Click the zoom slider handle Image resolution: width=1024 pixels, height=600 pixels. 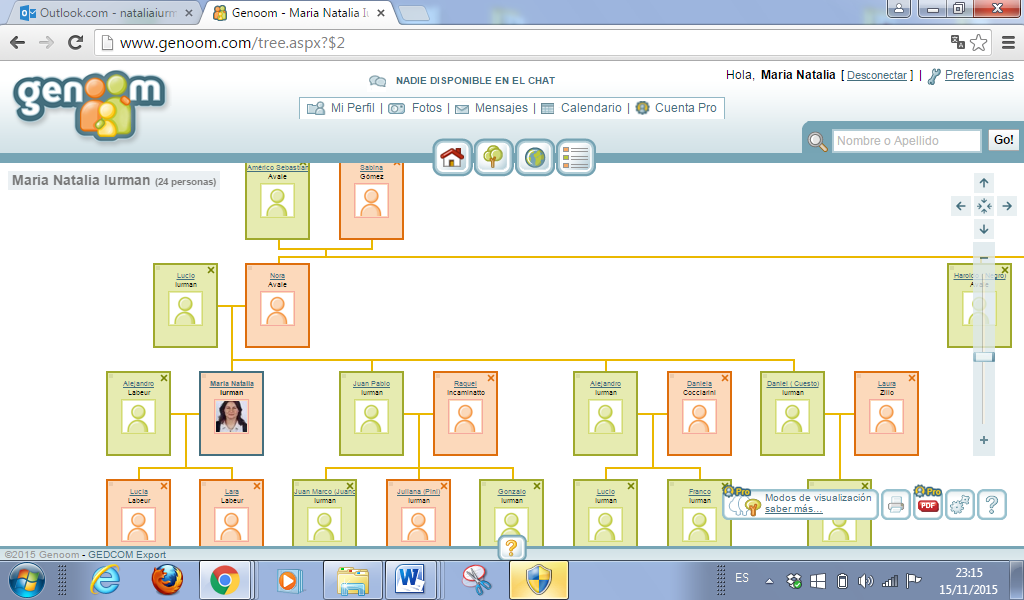[984, 356]
